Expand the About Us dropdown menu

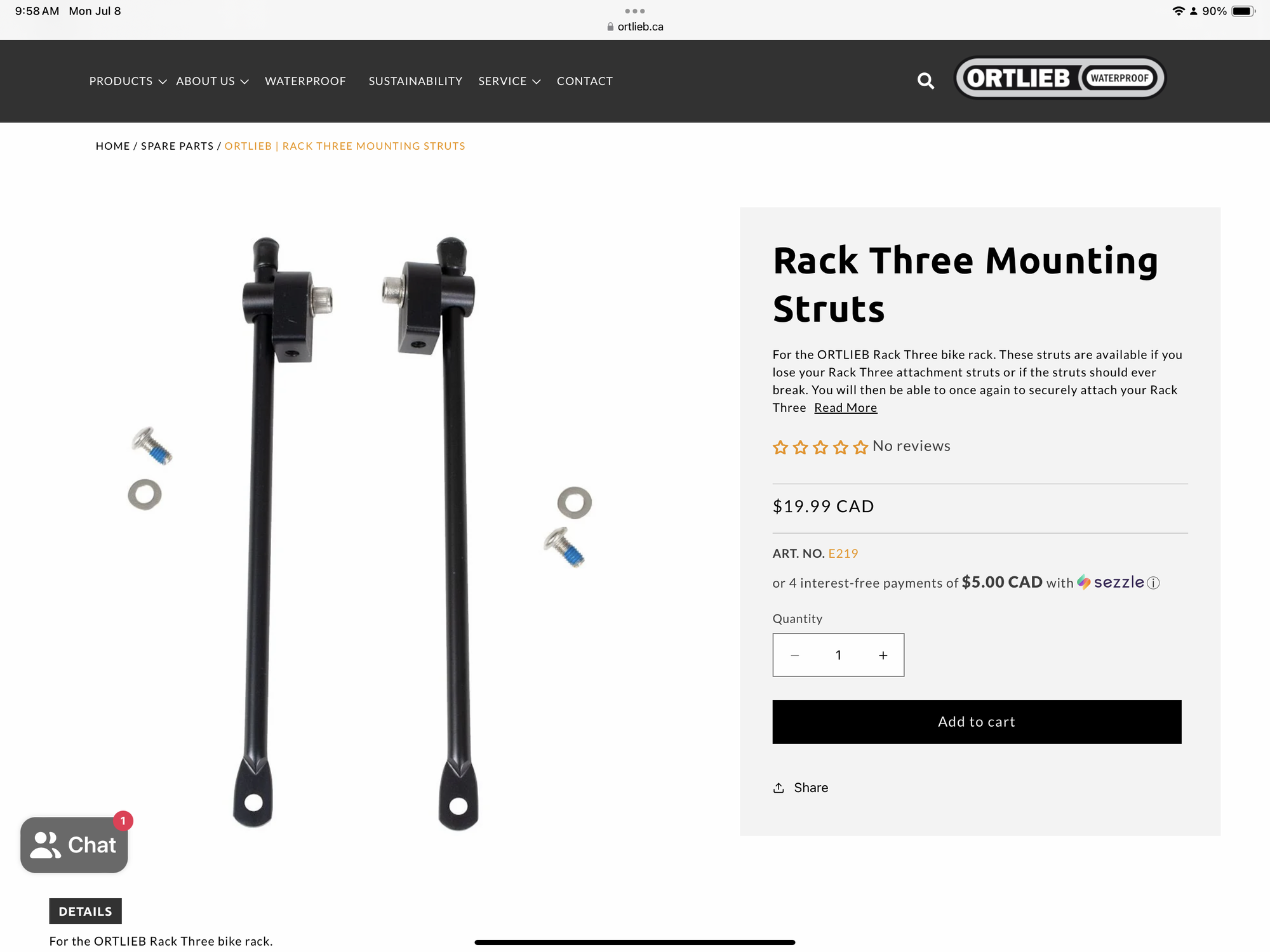(212, 81)
